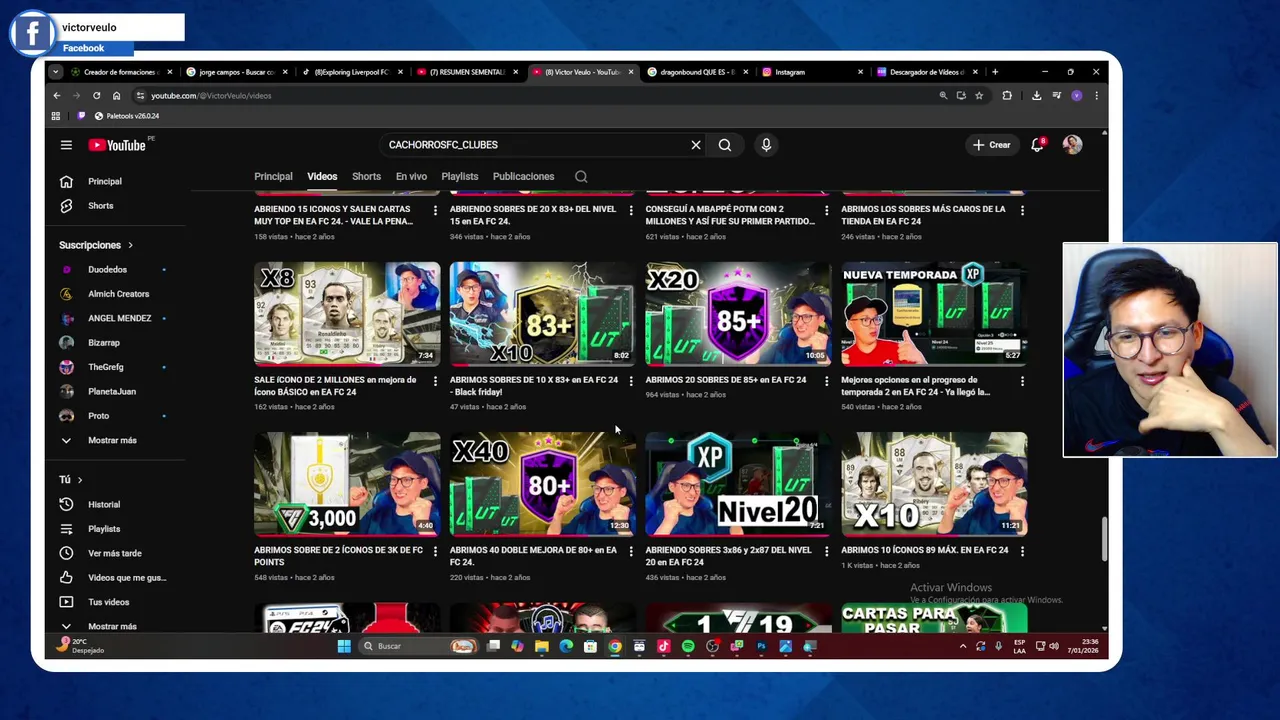Go back with the browser back arrow

point(57,96)
